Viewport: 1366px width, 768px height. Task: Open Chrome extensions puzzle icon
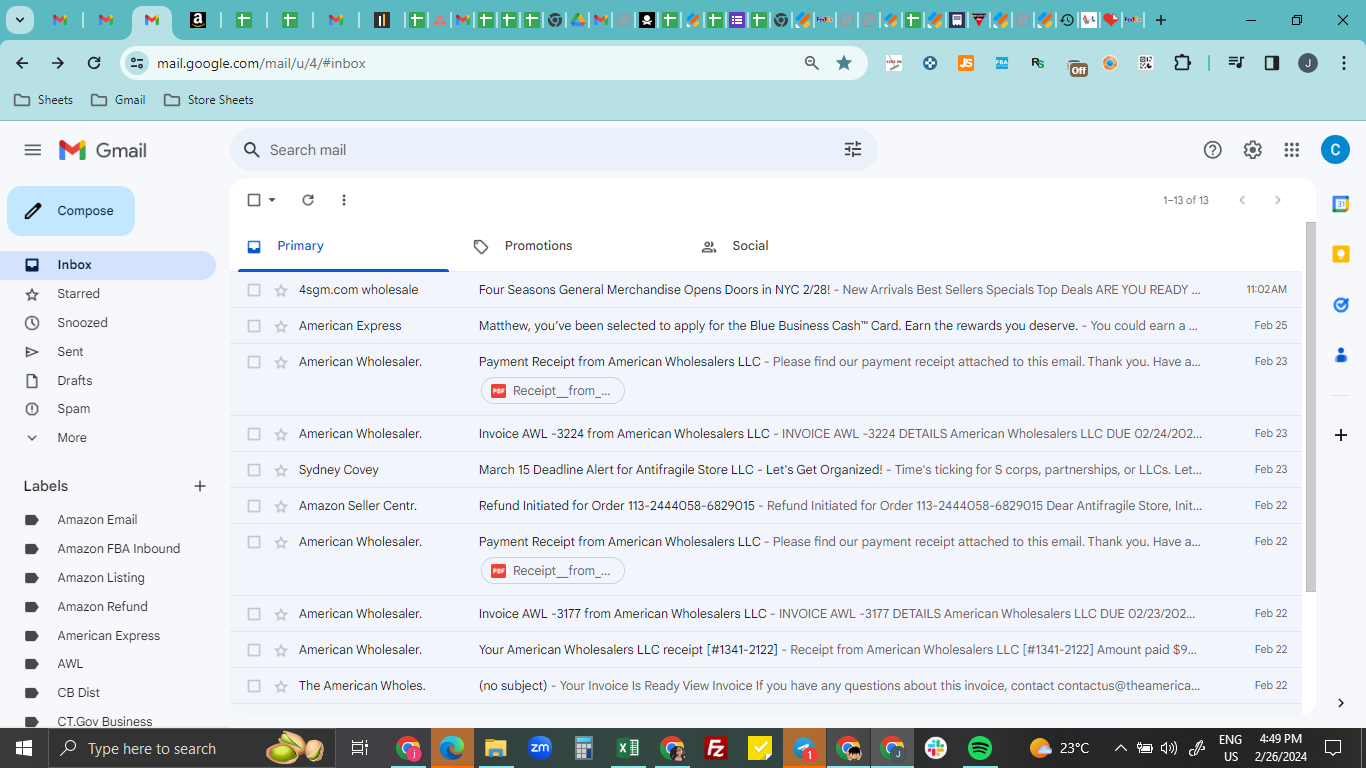click(x=1182, y=63)
